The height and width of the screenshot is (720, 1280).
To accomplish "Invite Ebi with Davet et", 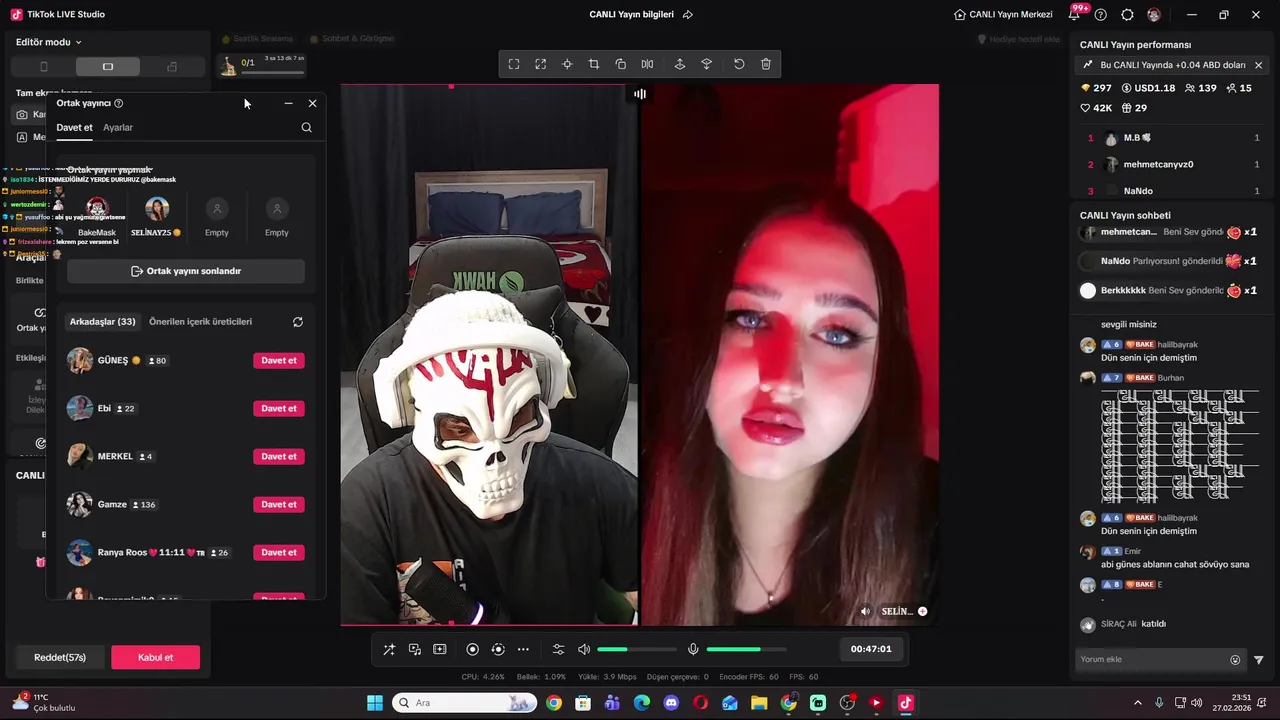I will pyautogui.click(x=279, y=408).
